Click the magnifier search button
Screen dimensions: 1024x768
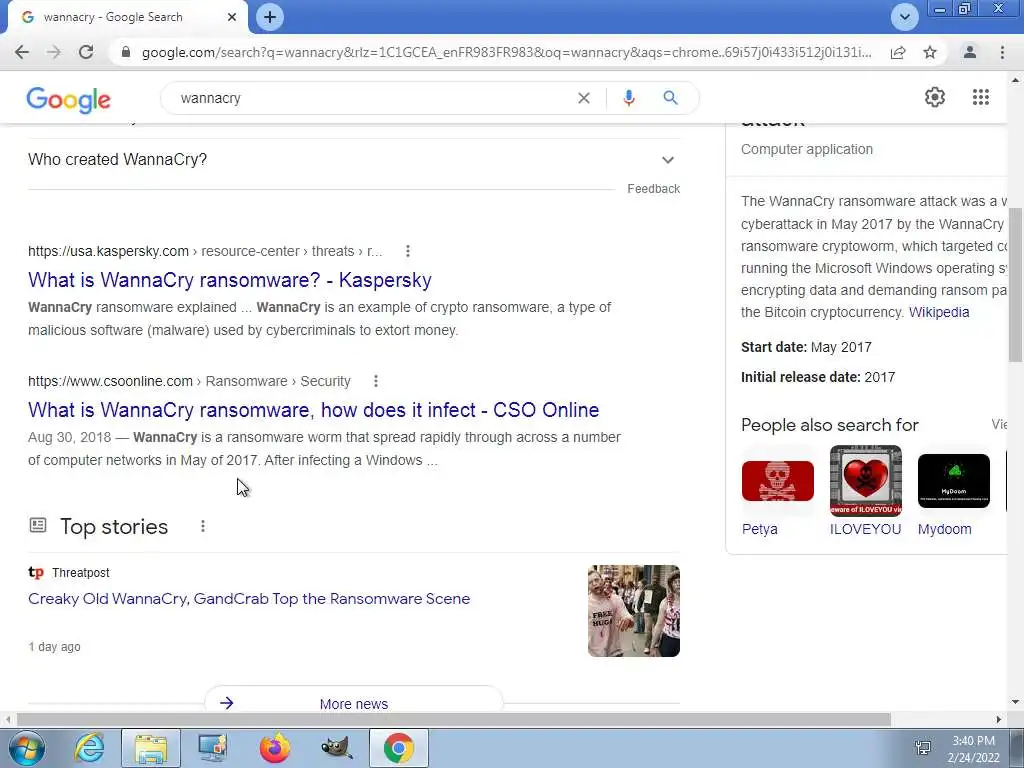pyautogui.click(x=670, y=98)
